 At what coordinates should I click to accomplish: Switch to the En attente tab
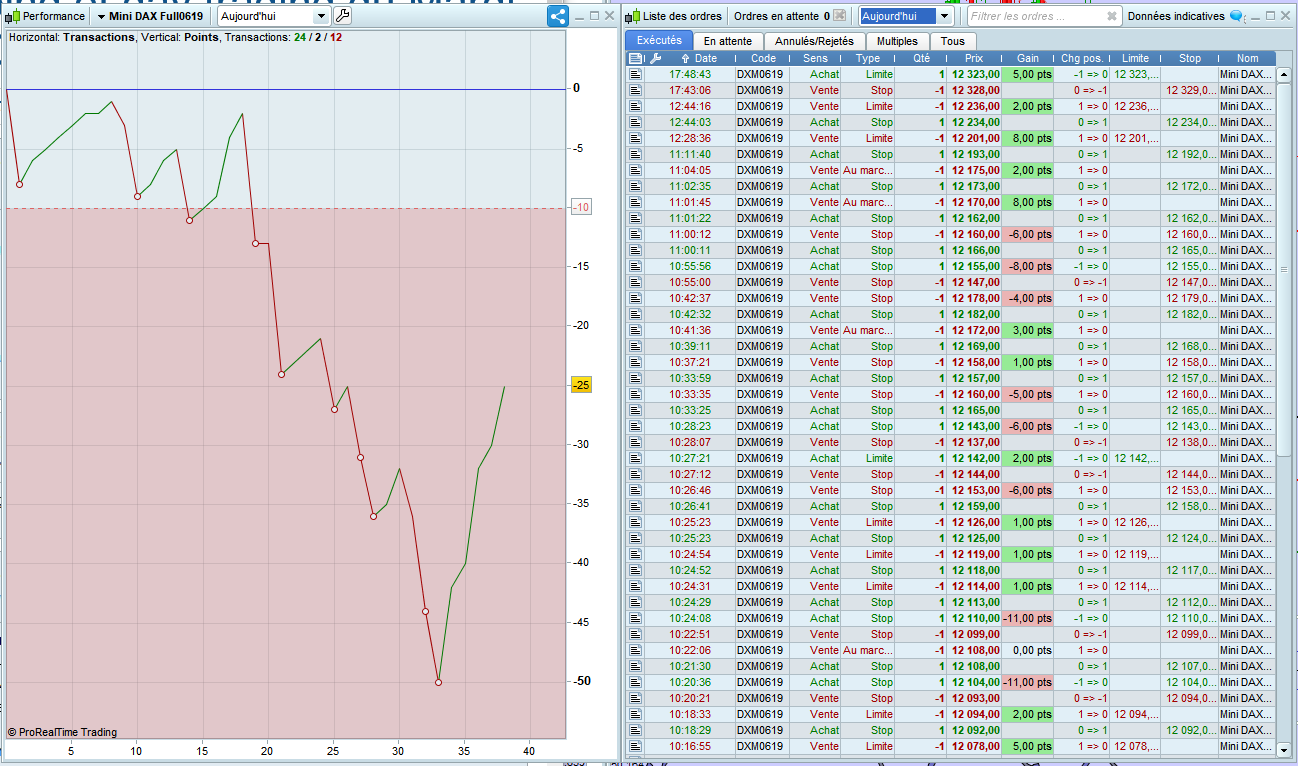(x=728, y=41)
